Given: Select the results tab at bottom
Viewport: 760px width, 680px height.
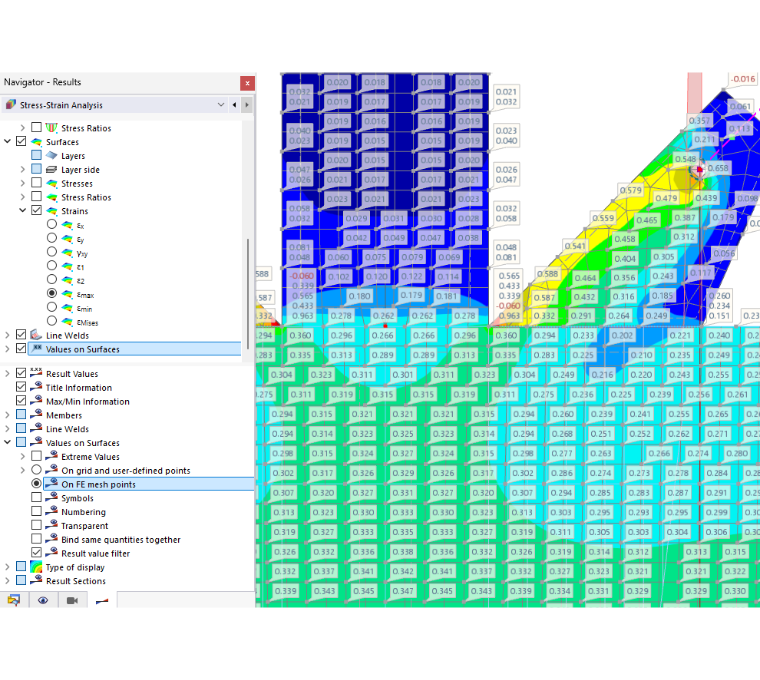Looking at the screenshot, I should pyautogui.click(x=102, y=601).
